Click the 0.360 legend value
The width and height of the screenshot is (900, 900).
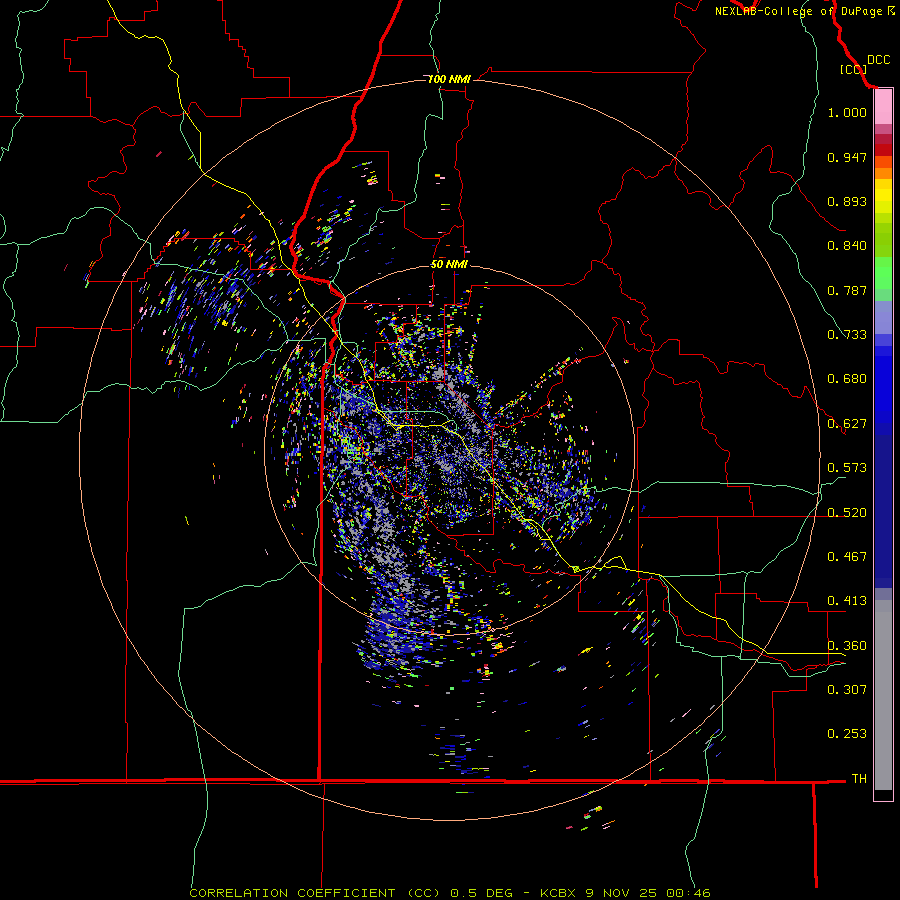(x=847, y=646)
